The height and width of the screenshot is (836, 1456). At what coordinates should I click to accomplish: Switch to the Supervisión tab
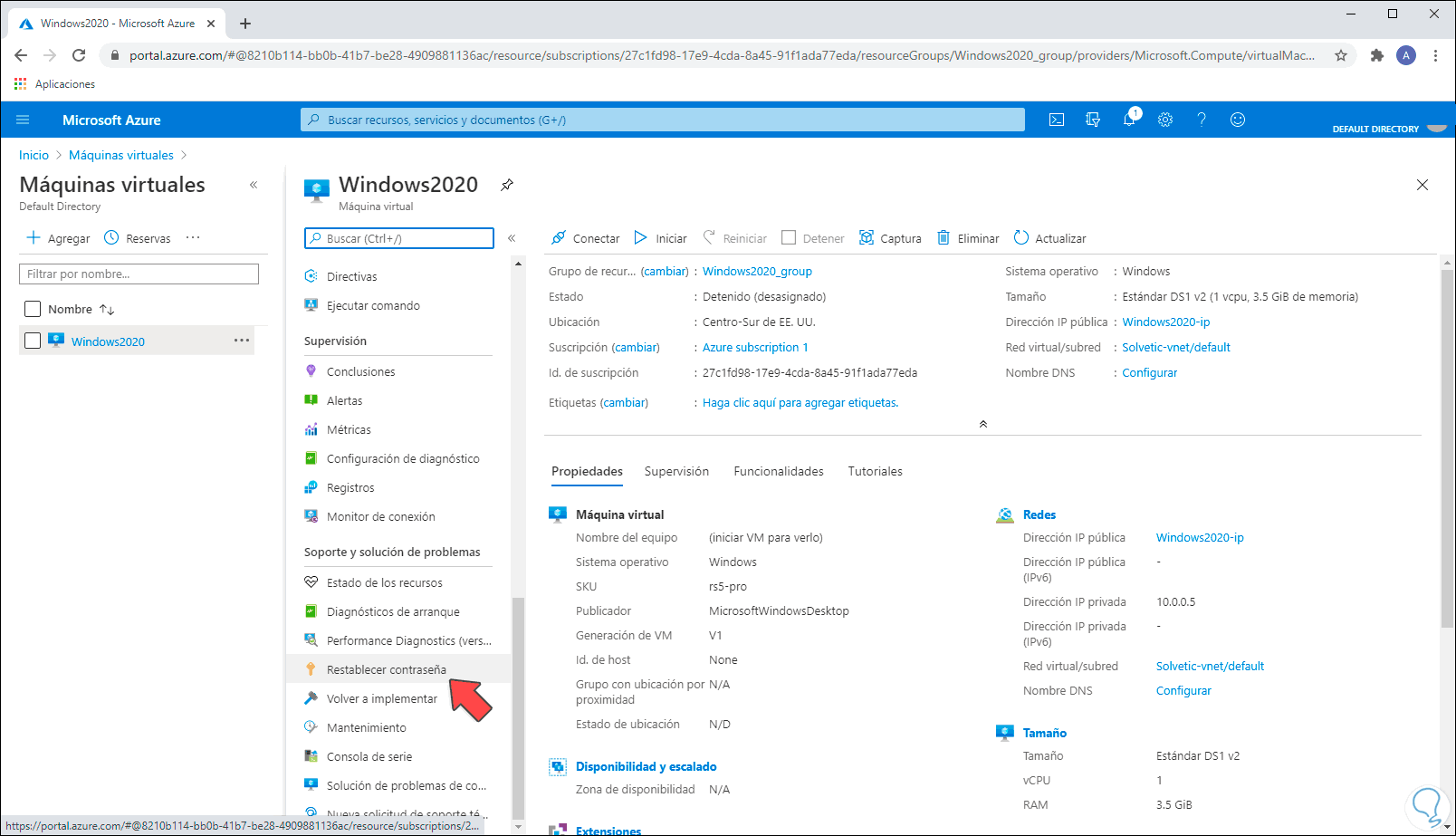click(676, 471)
